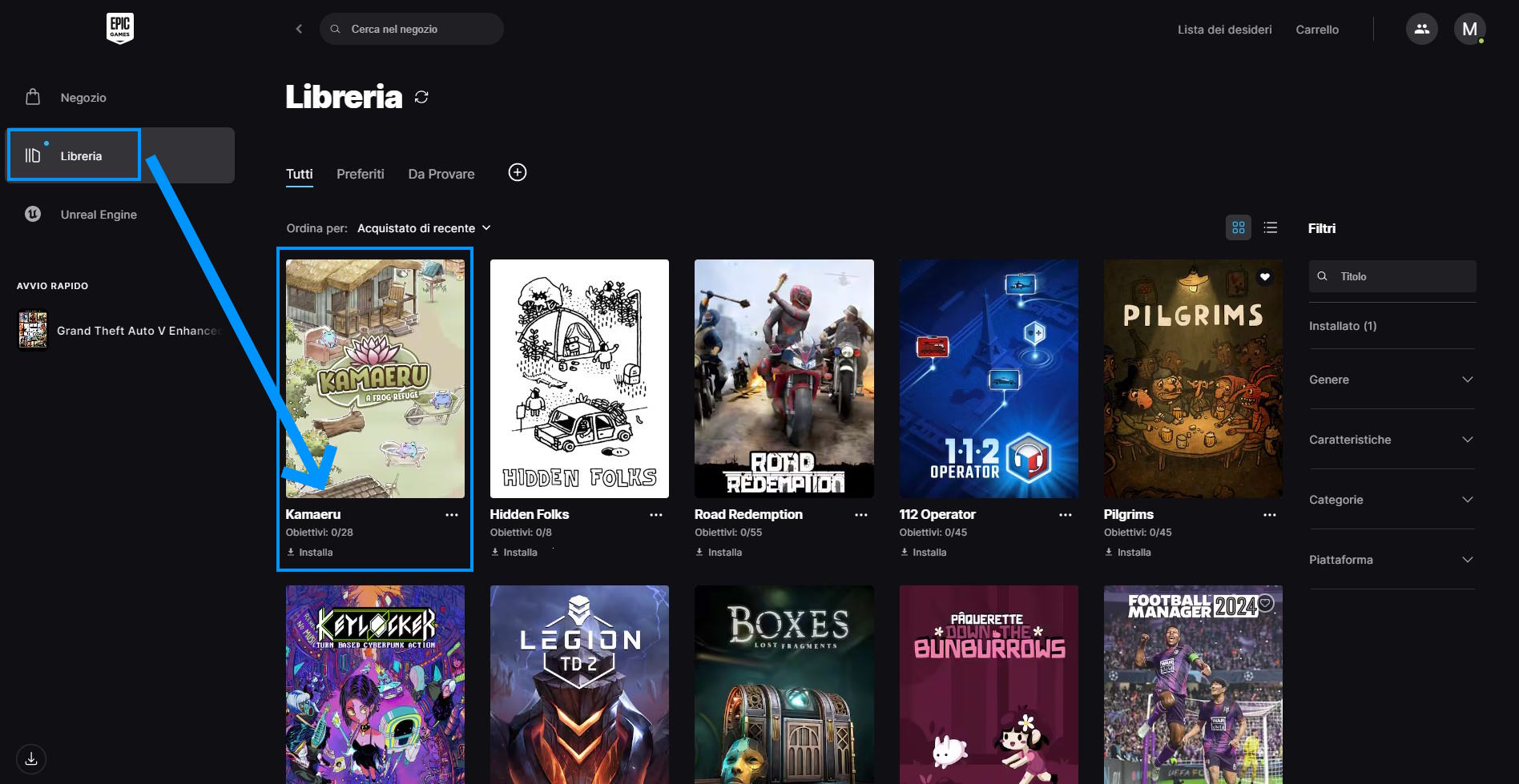Open the Keylocker game cover
The width and height of the screenshot is (1519, 784).
pyautogui.click(x=375, y=685)
